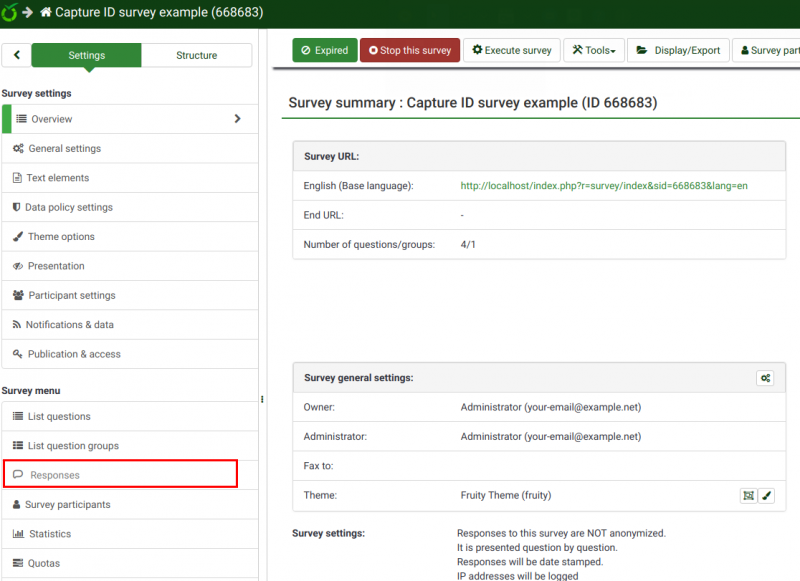Click the LimeSurvey logo icon
This screenshot has height=581, width=800.
[x=10, y=12]
